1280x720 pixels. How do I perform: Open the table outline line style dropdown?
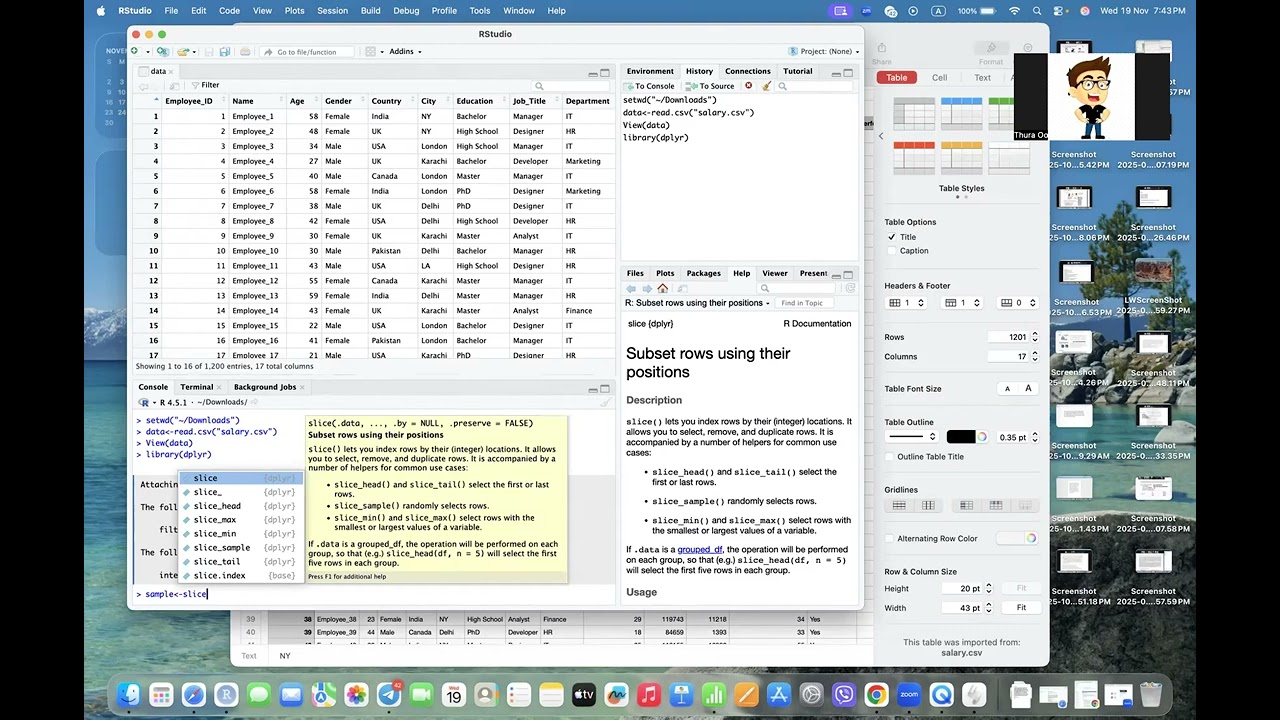[912, 437]
